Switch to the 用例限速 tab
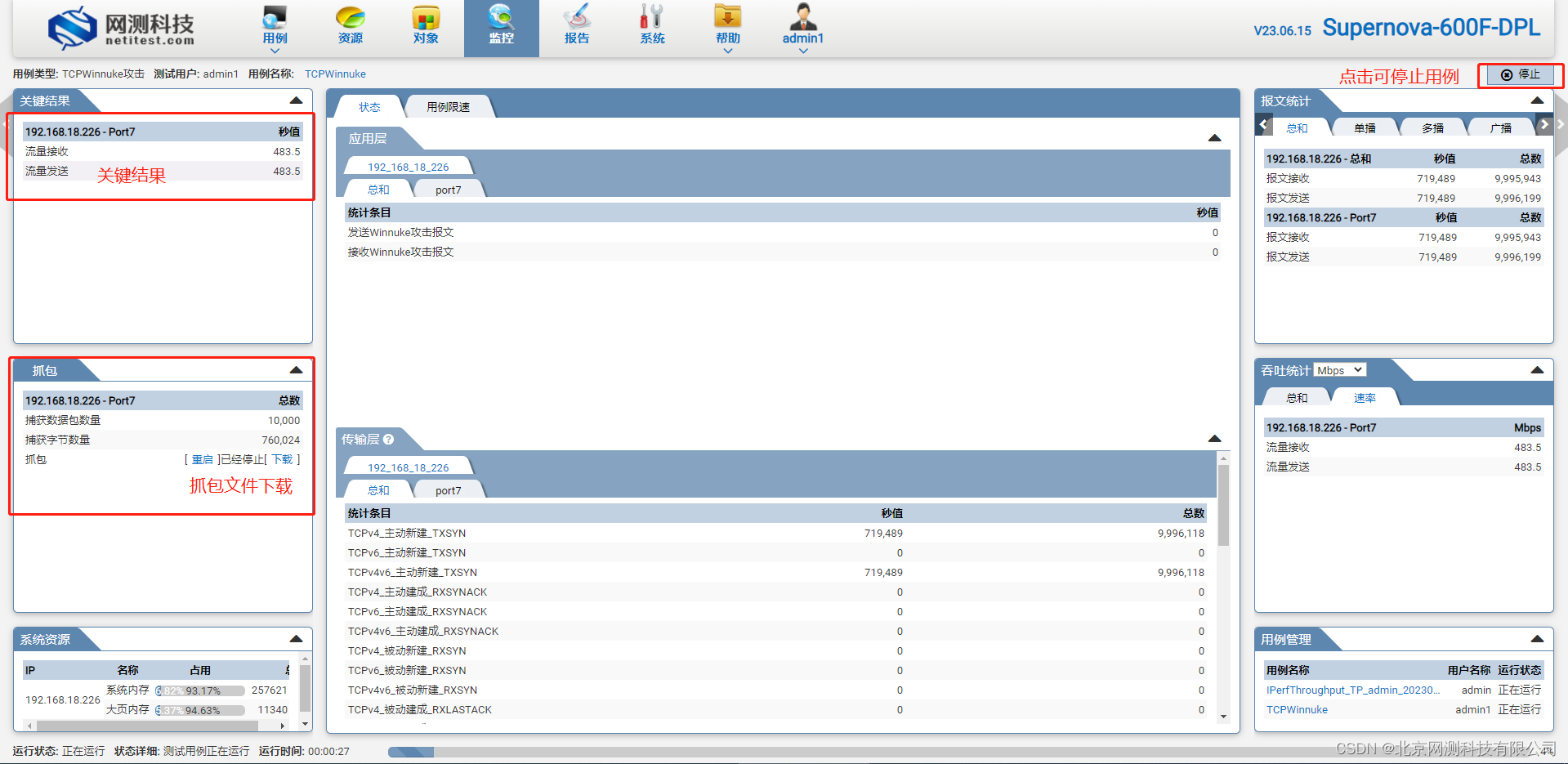The height and width of the screenshot is (764, 1568). [448, 107]
